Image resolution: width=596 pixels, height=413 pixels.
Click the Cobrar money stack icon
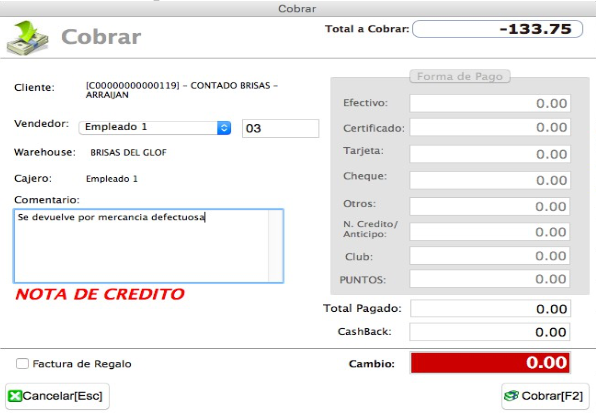pyautogui.click(x=28, y=38)
